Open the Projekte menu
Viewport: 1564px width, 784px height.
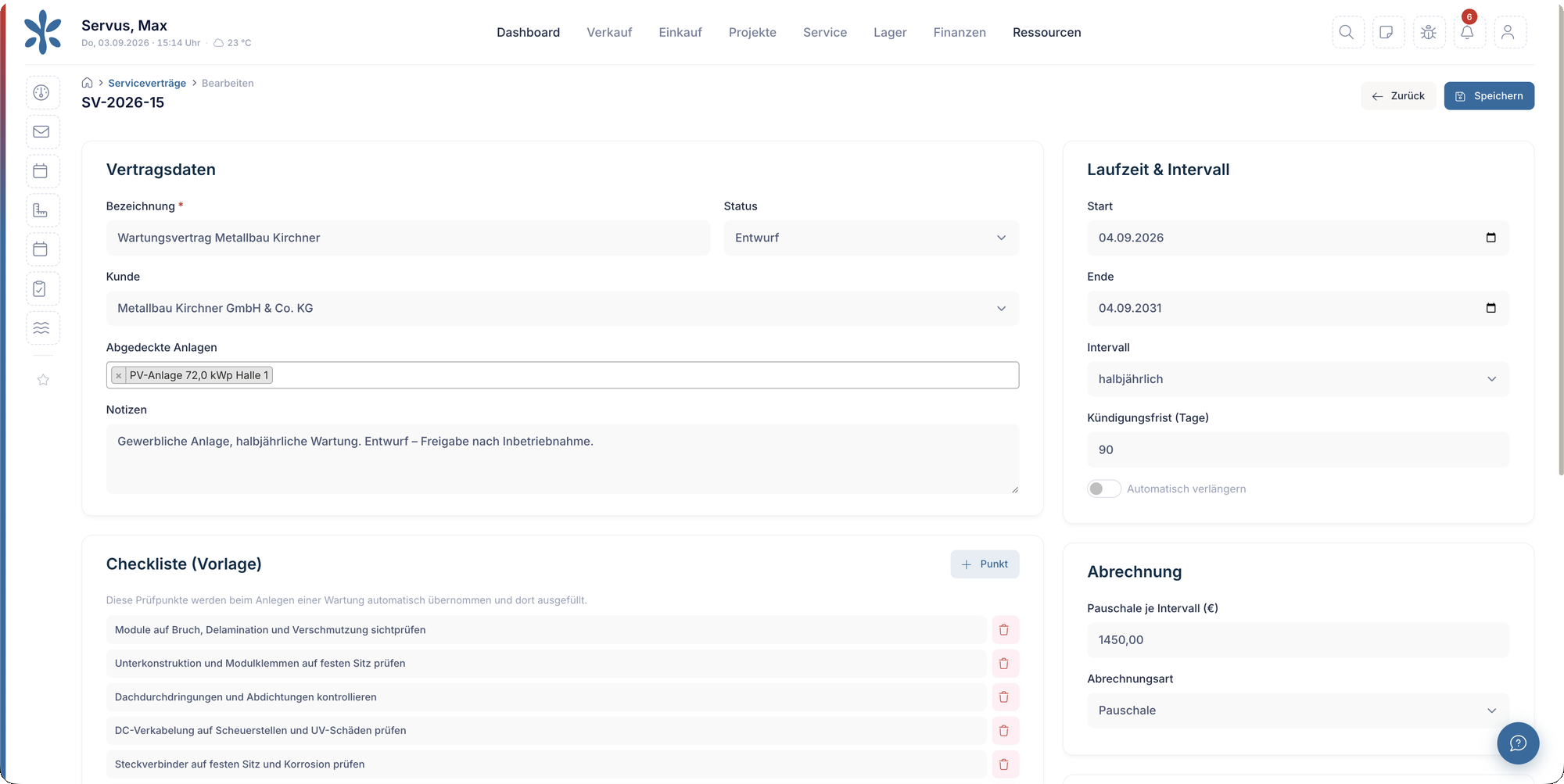coord(752,32)
